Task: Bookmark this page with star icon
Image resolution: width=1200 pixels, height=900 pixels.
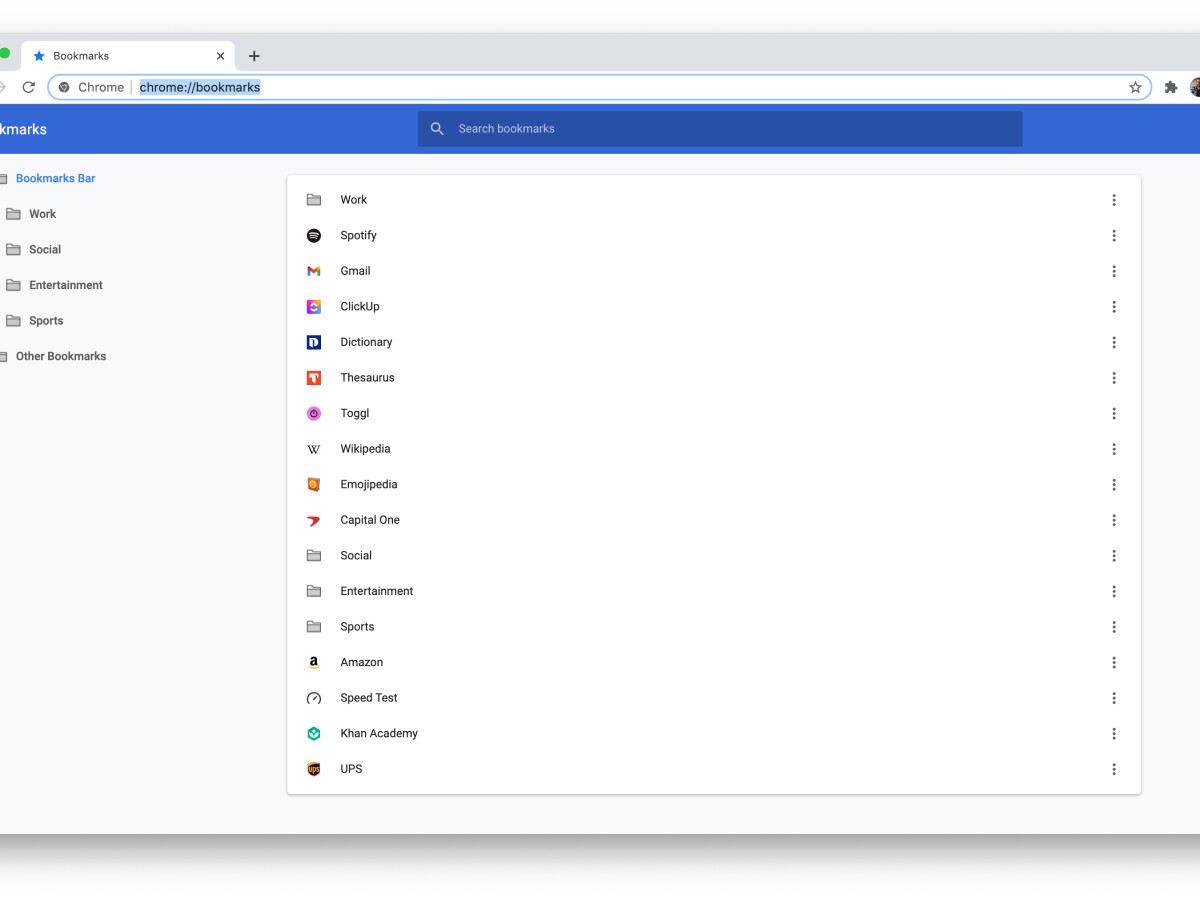Action: 1135,87
